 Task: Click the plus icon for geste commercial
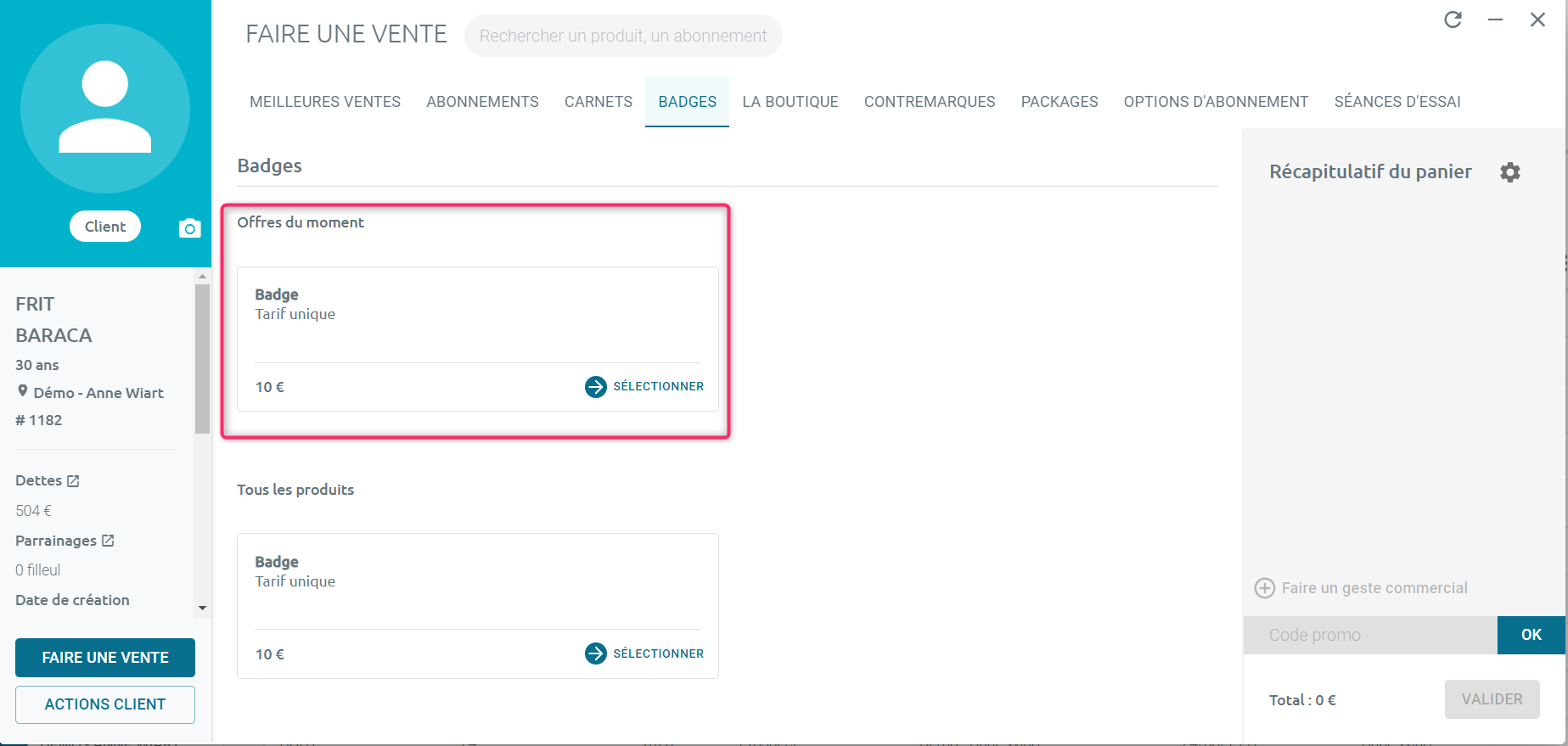point(1265,588)
